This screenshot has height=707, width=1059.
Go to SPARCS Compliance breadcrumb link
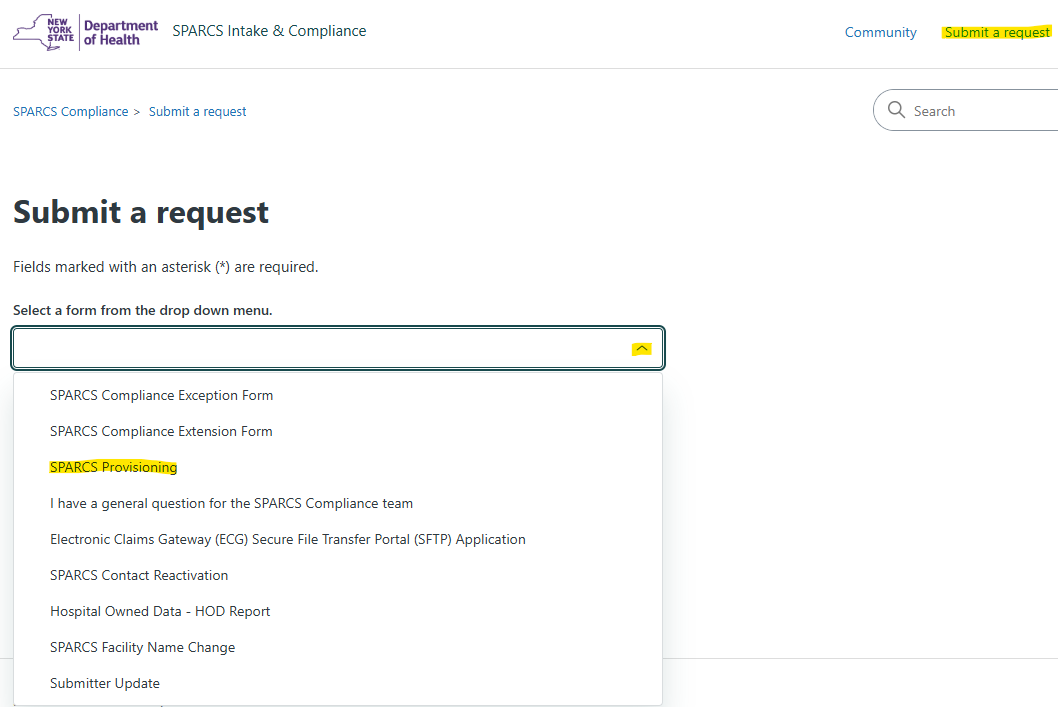click(x=71, y=111)
